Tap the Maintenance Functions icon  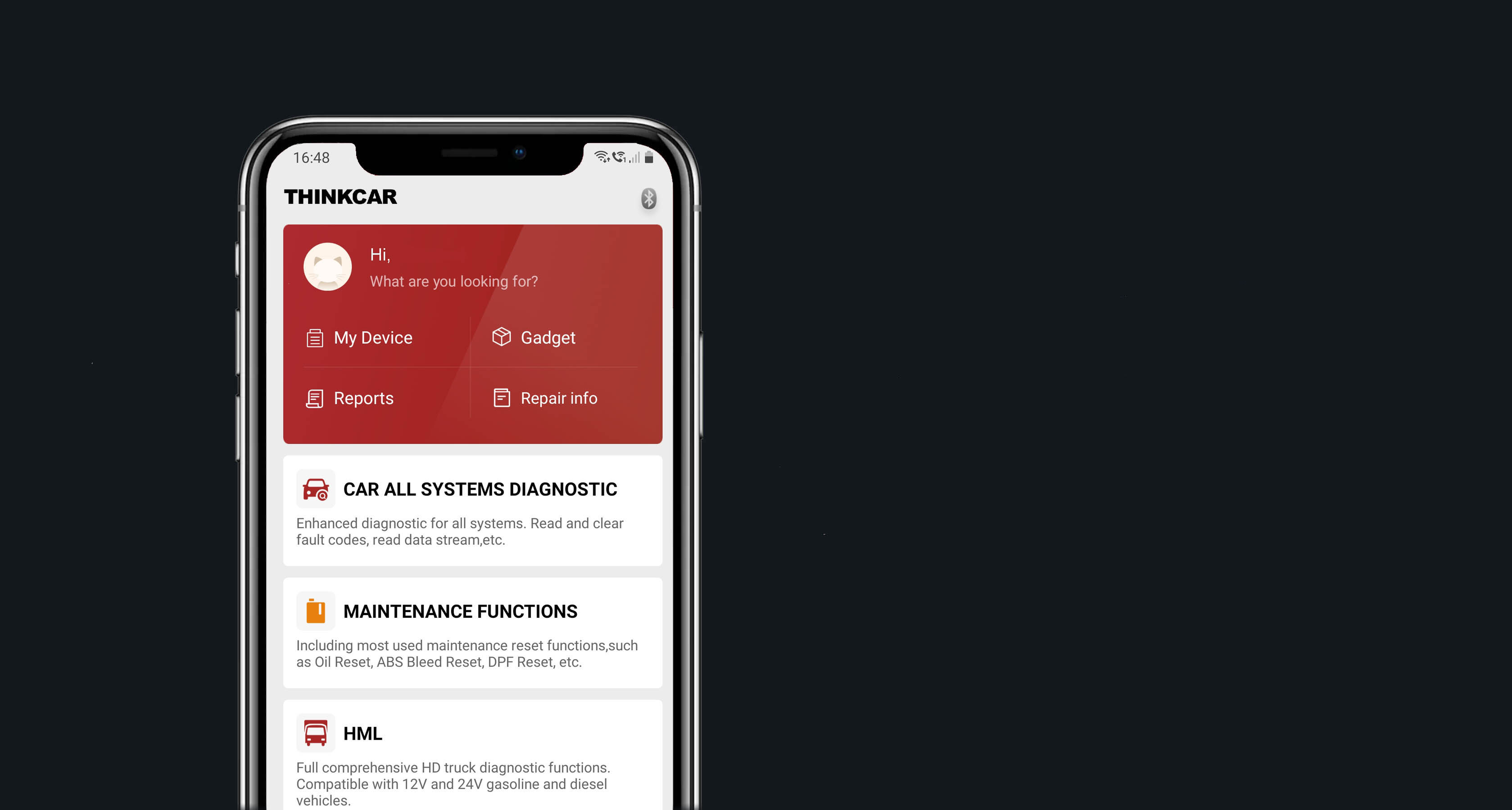pyautogui.click(x=315, y=612)
